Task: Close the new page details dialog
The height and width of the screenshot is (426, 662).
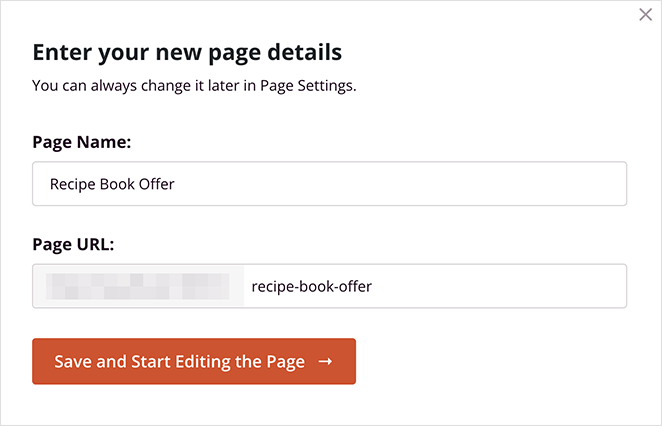Action: (x=645, y=15)
